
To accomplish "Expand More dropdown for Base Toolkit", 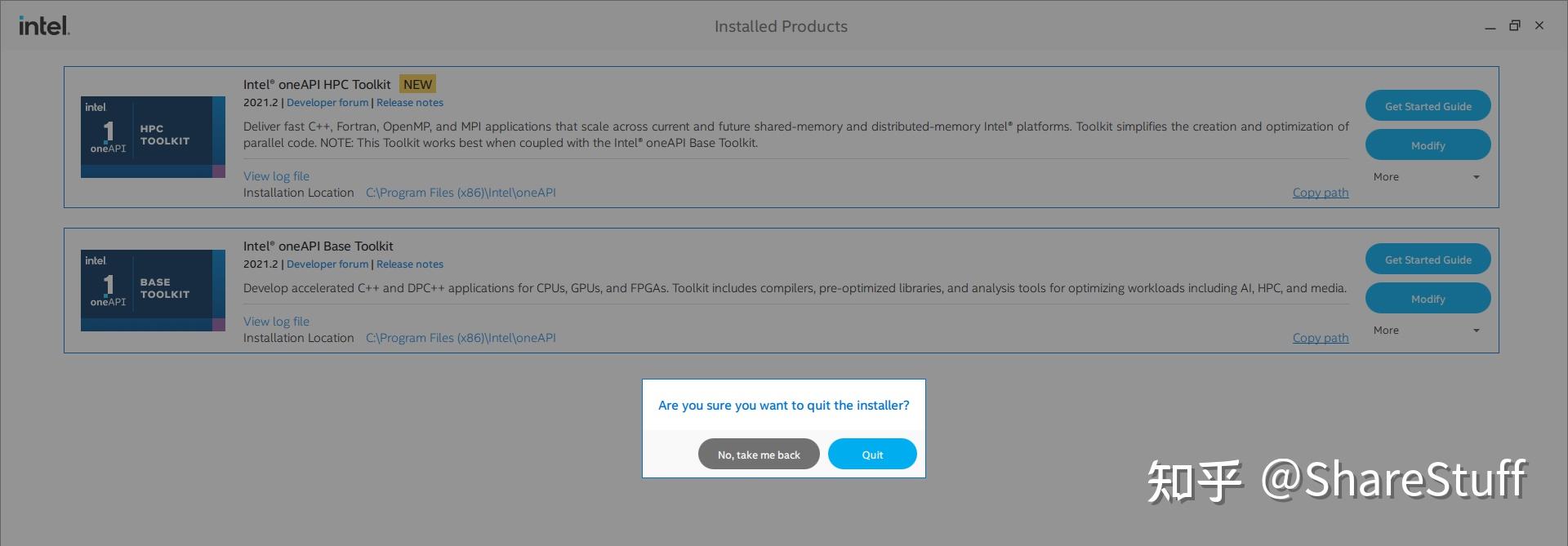I will (1427, 331).
